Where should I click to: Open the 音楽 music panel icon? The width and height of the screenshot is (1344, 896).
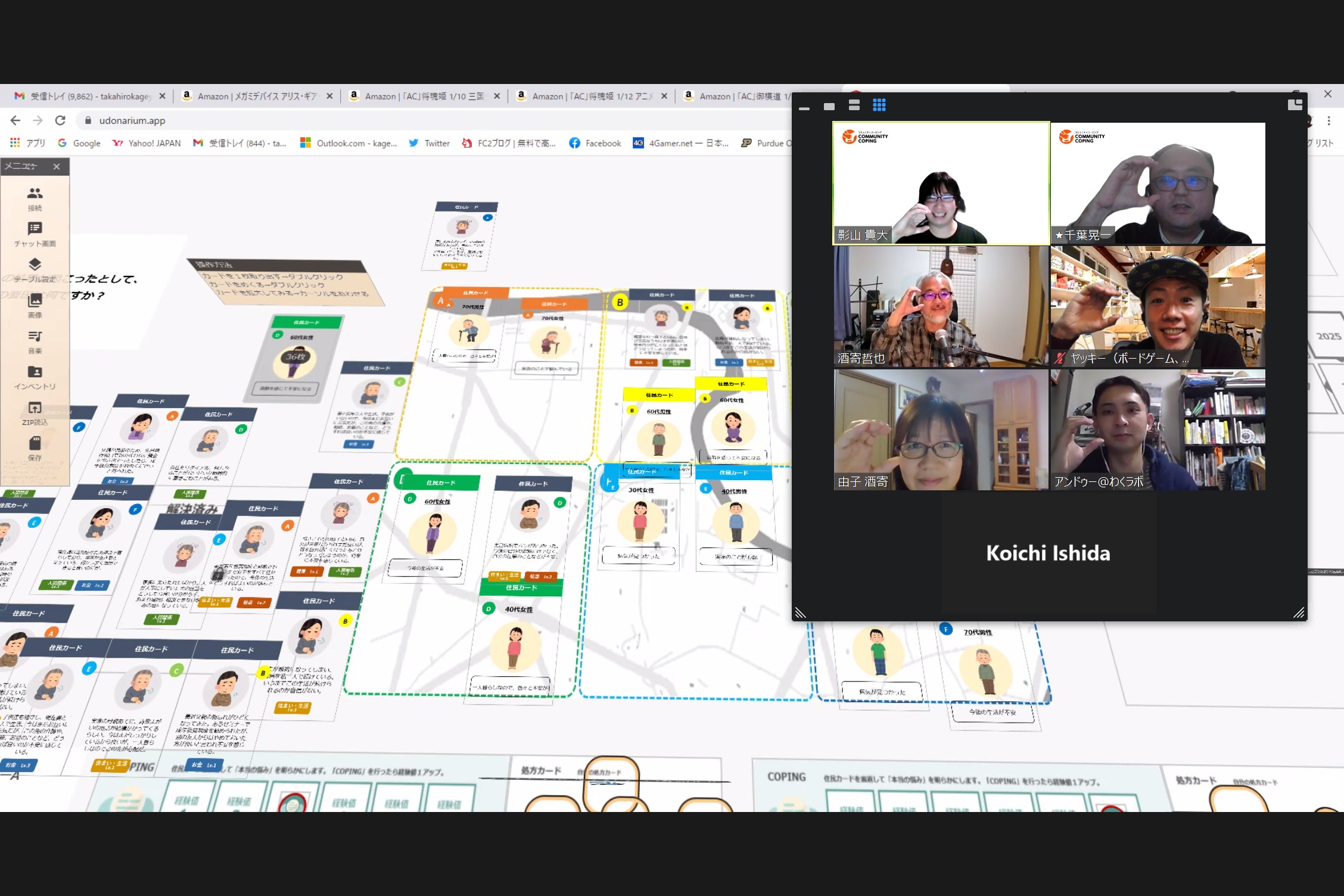(35, 337)
